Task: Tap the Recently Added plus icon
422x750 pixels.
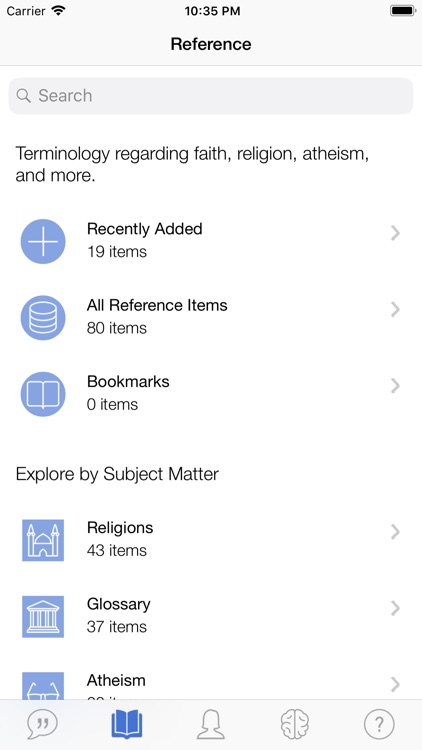Action: tap(43, 241)
